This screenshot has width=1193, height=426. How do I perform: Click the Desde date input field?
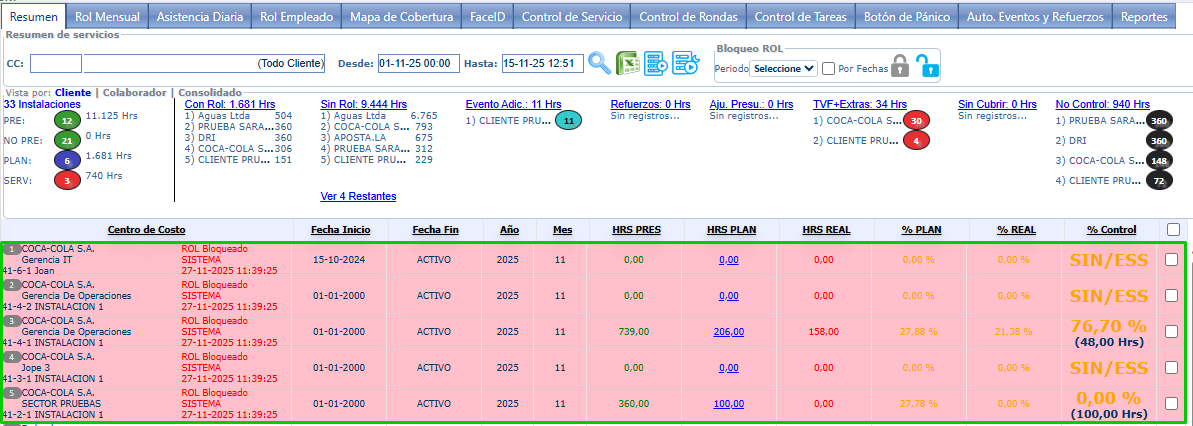point(418,64)
